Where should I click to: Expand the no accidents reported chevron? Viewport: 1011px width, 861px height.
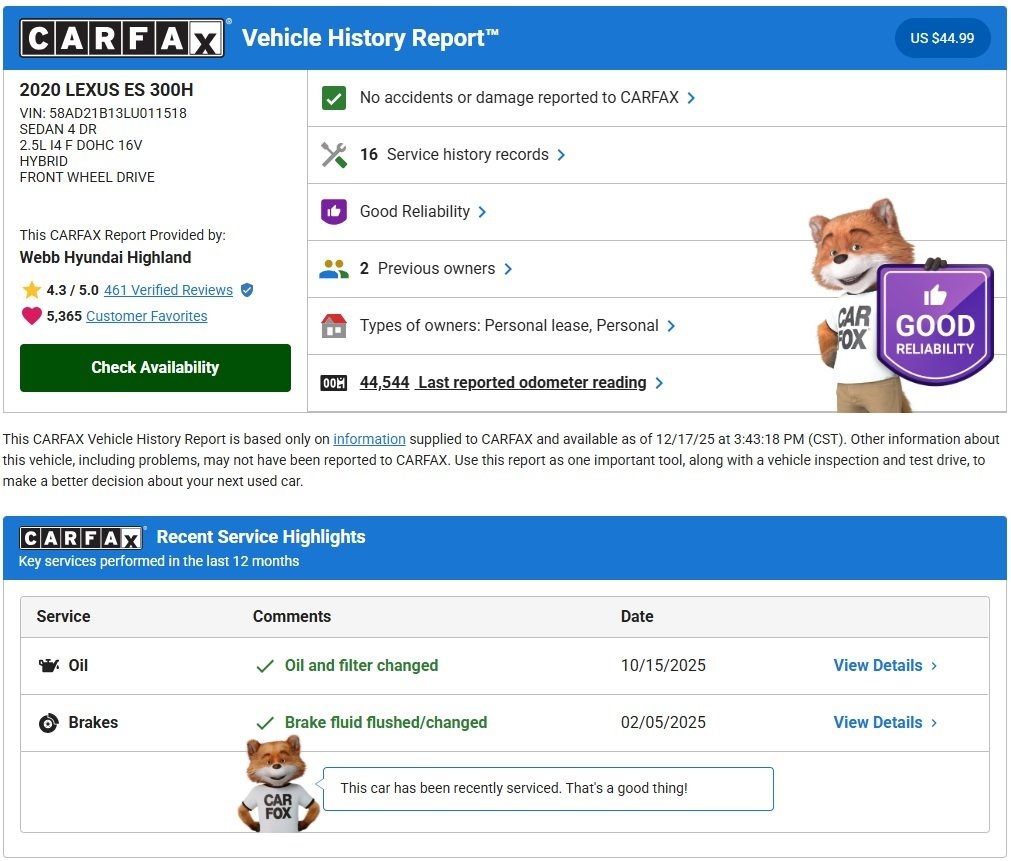tap(692, 98)
